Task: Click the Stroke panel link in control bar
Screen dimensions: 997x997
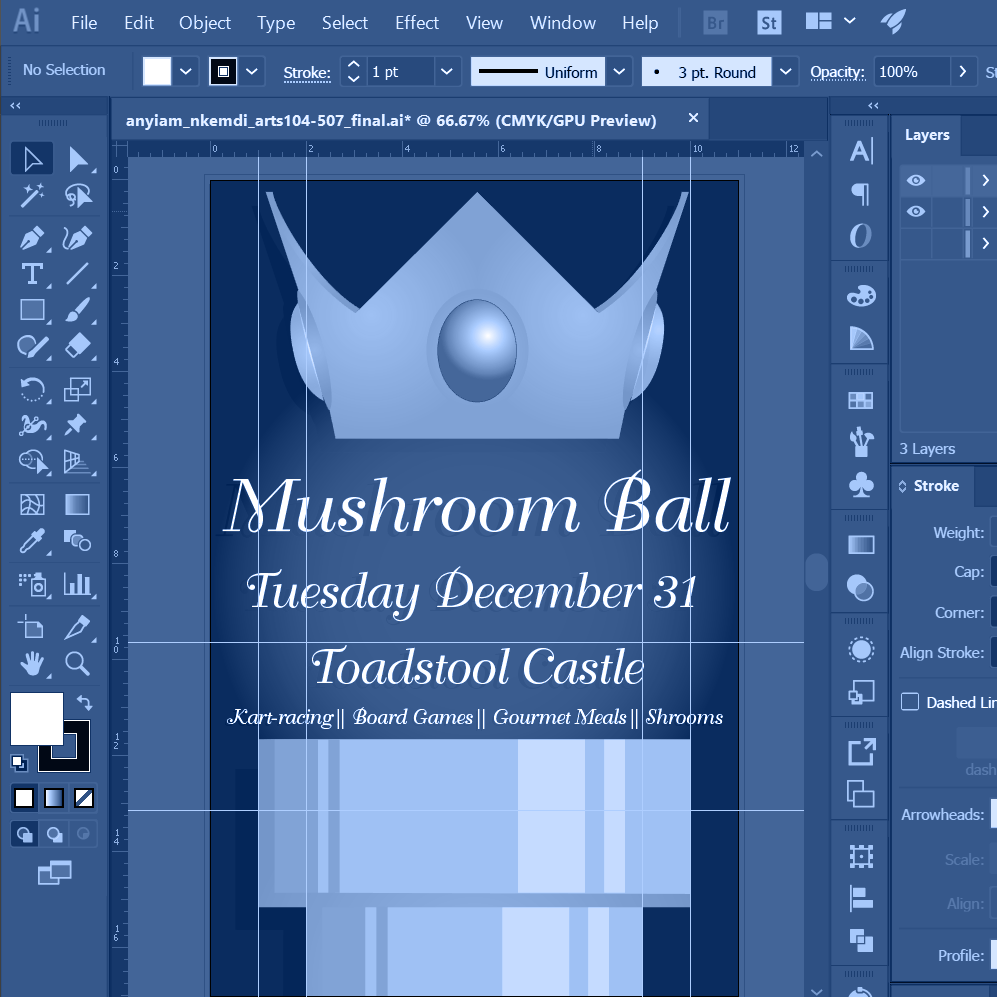Action: tap(306, 73)
